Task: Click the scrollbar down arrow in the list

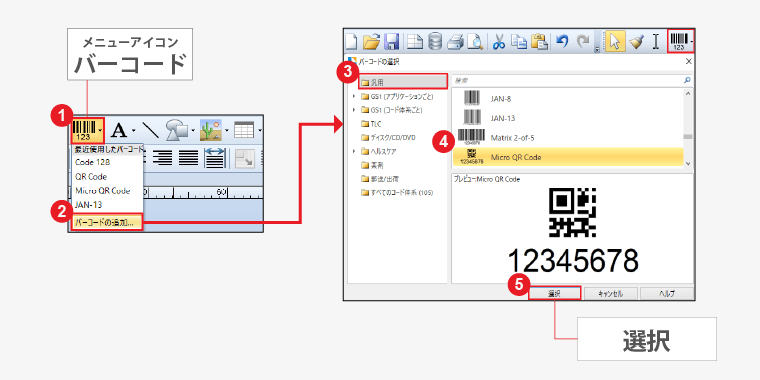Action: coord(688,164)
